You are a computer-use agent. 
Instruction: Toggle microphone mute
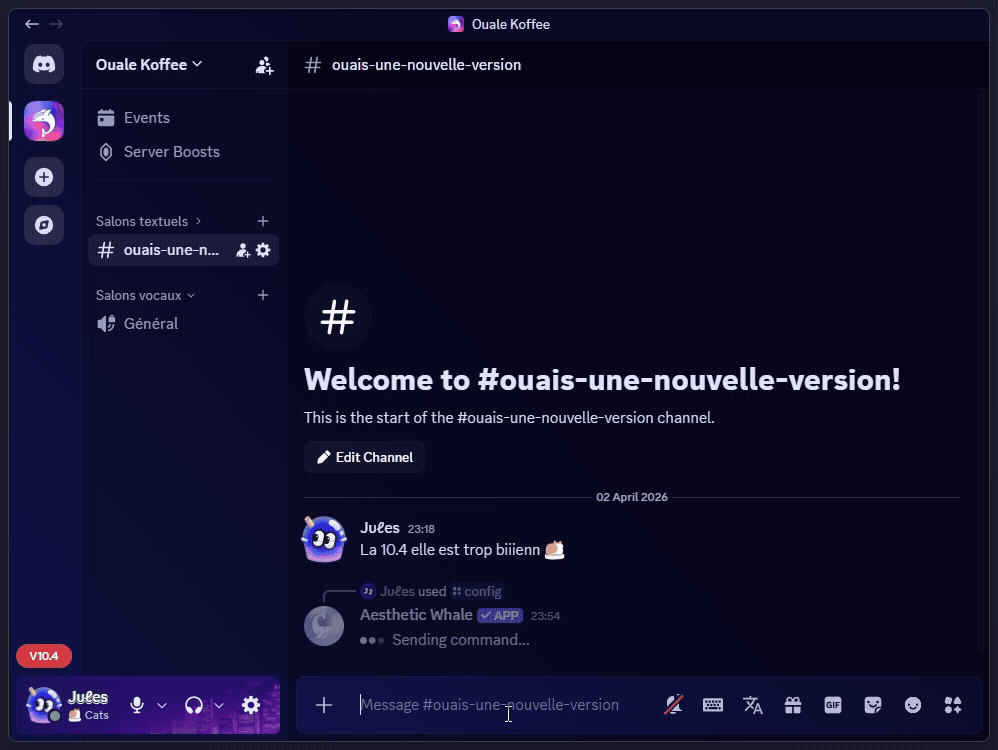click(137, 705)
